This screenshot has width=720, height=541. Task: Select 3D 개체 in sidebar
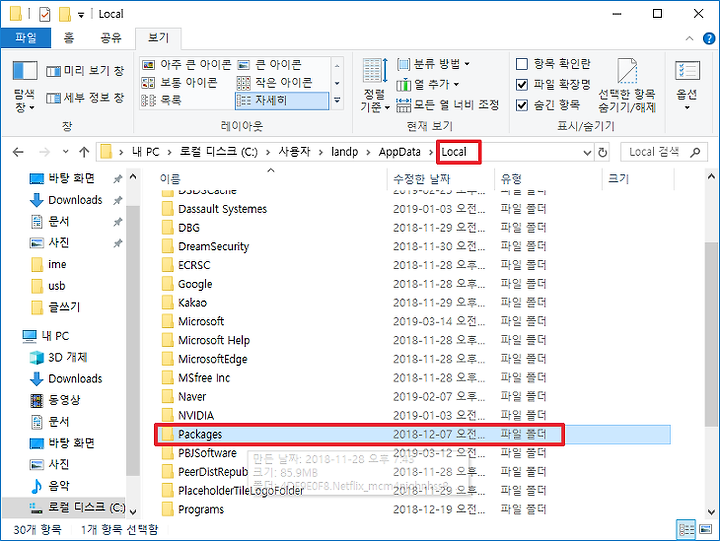click(x=59, y=357)
